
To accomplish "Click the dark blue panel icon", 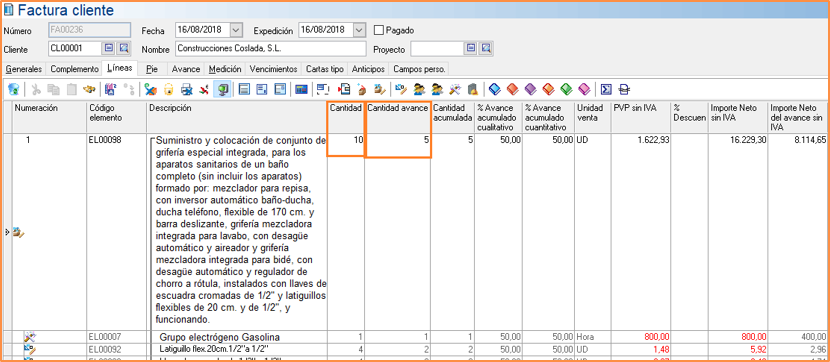I will pos(301,89).
